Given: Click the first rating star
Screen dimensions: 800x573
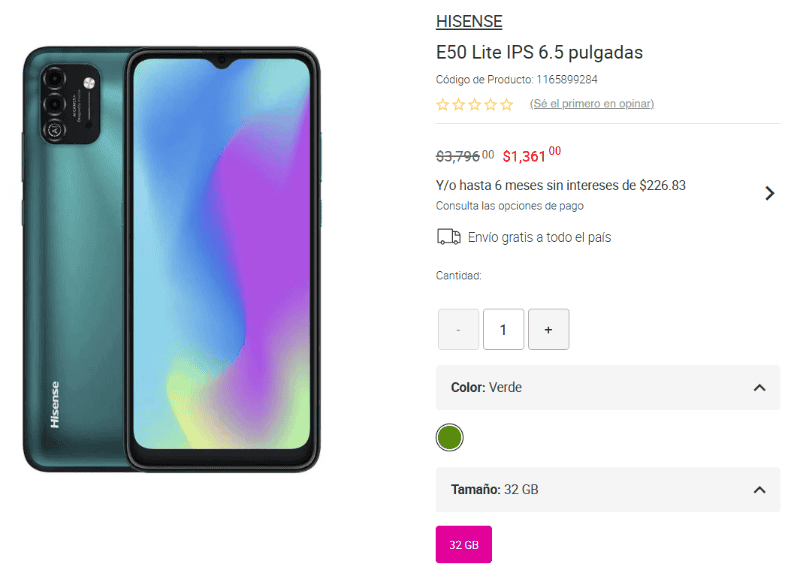Looking at the screenshot, I should click(443, 104).
